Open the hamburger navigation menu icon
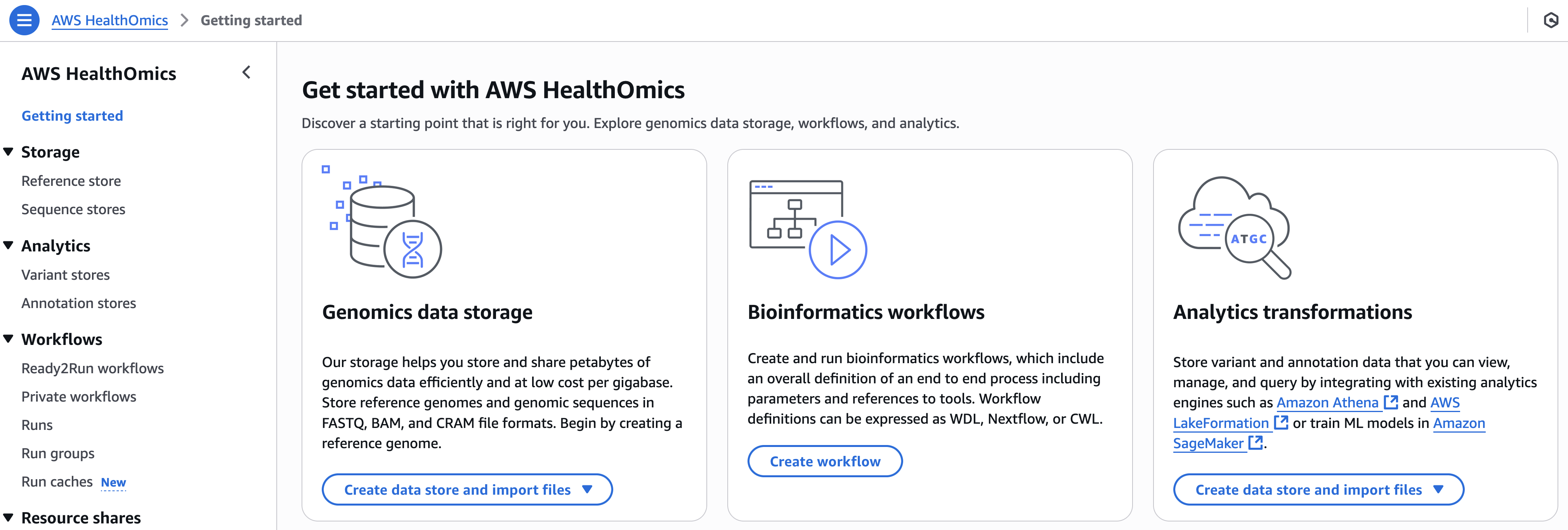This screenshot has height=530, width=1568. pos(24,20)
